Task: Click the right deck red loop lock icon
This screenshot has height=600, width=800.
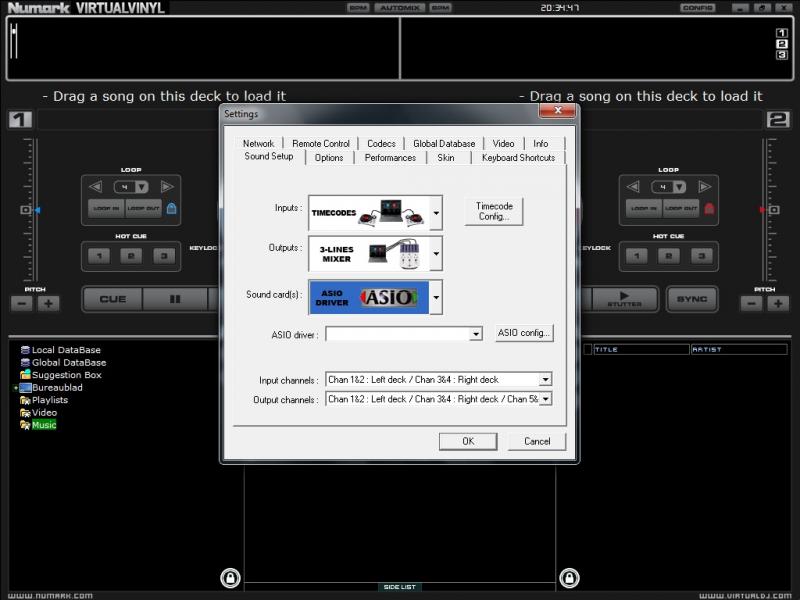Action: tap(709, 208)
